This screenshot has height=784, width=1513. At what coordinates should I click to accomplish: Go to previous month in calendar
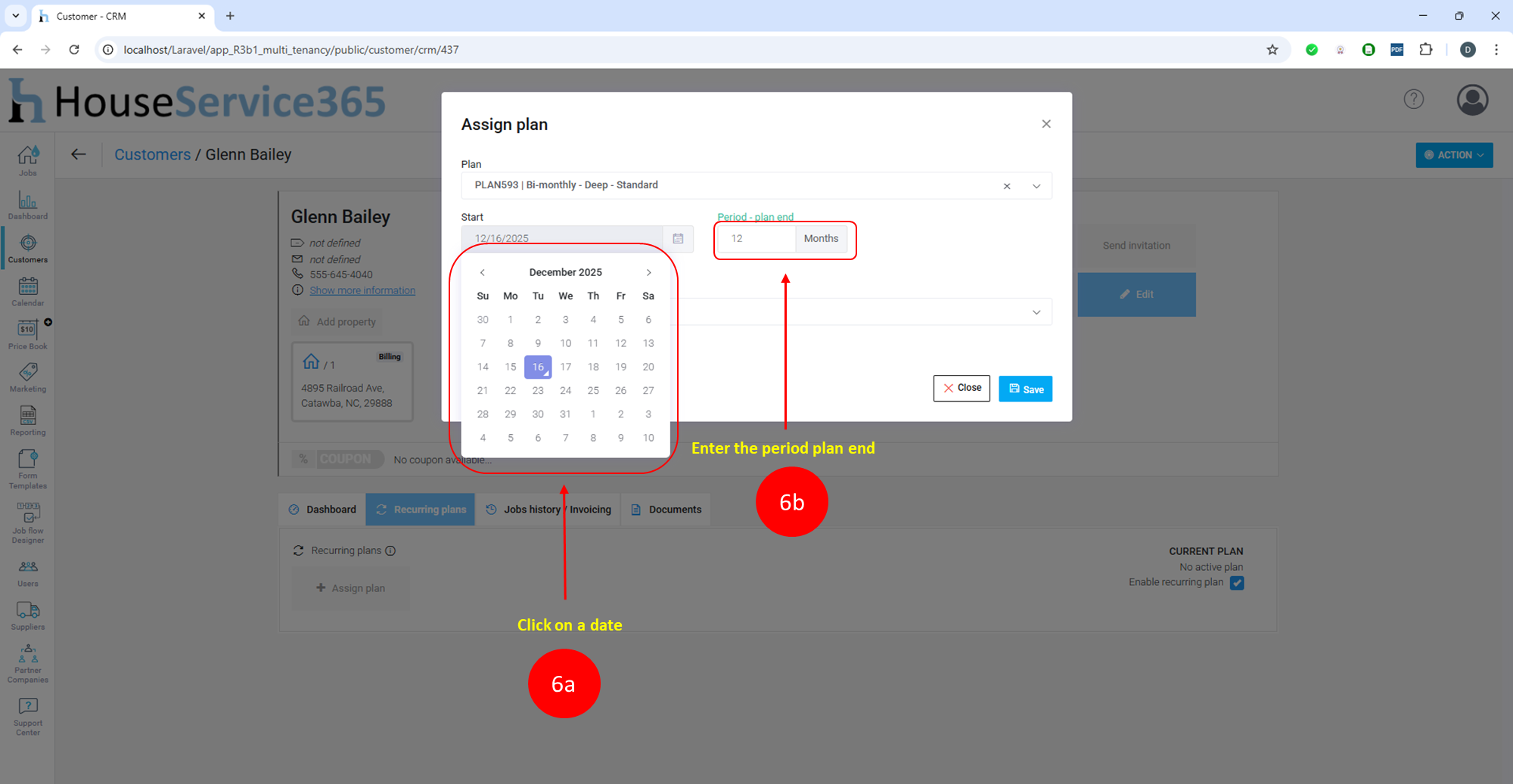(483, 272)
